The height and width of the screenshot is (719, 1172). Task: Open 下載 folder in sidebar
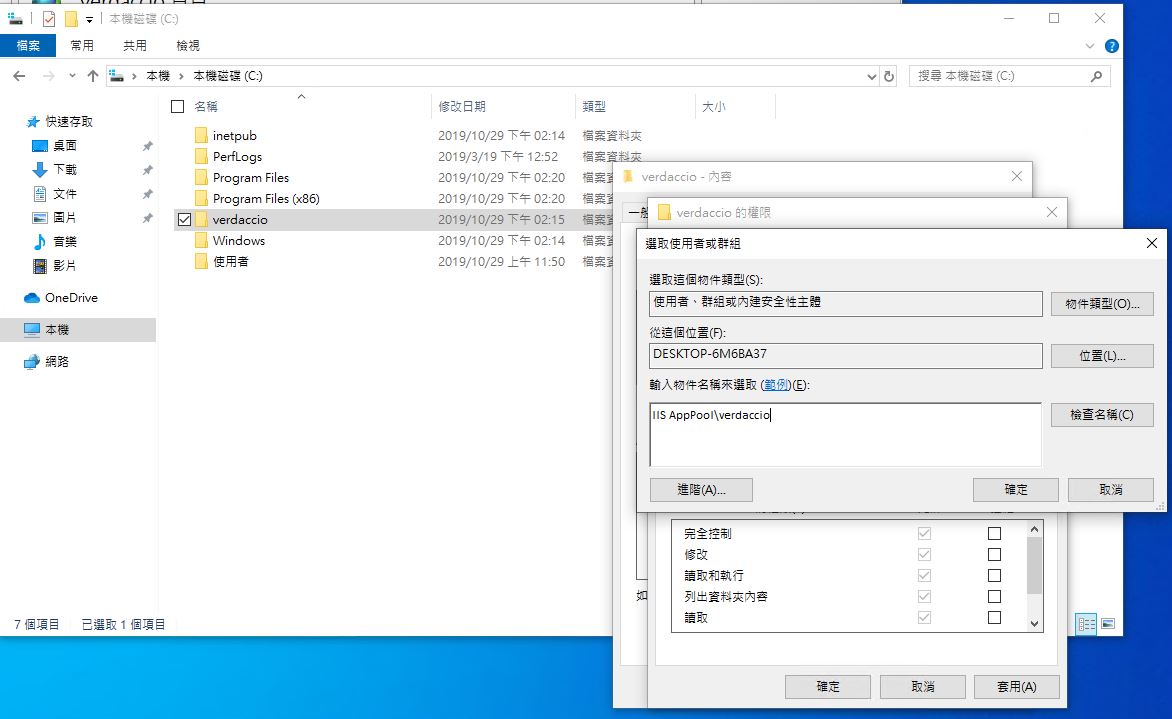point(64,169)
